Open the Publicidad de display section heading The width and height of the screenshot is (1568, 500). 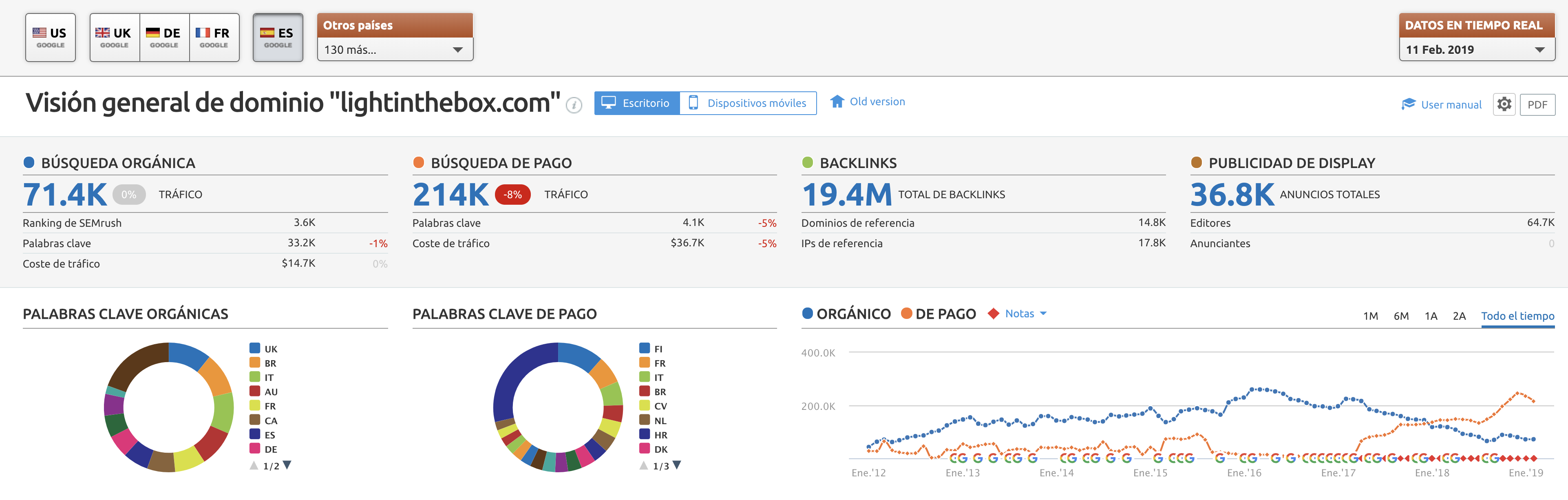tap(1292, 163)
